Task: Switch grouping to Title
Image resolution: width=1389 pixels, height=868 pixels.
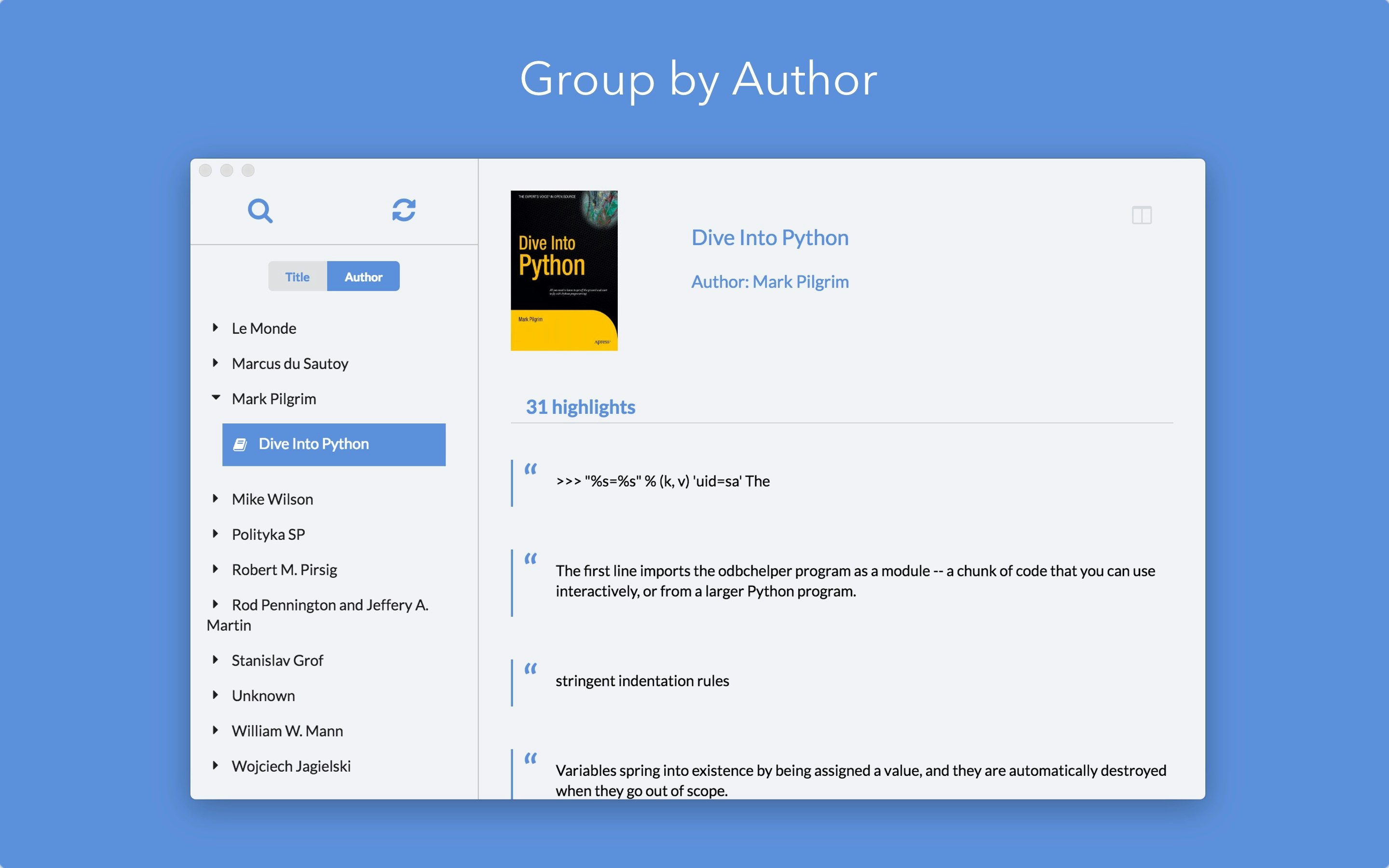Action: click(297, 277)
